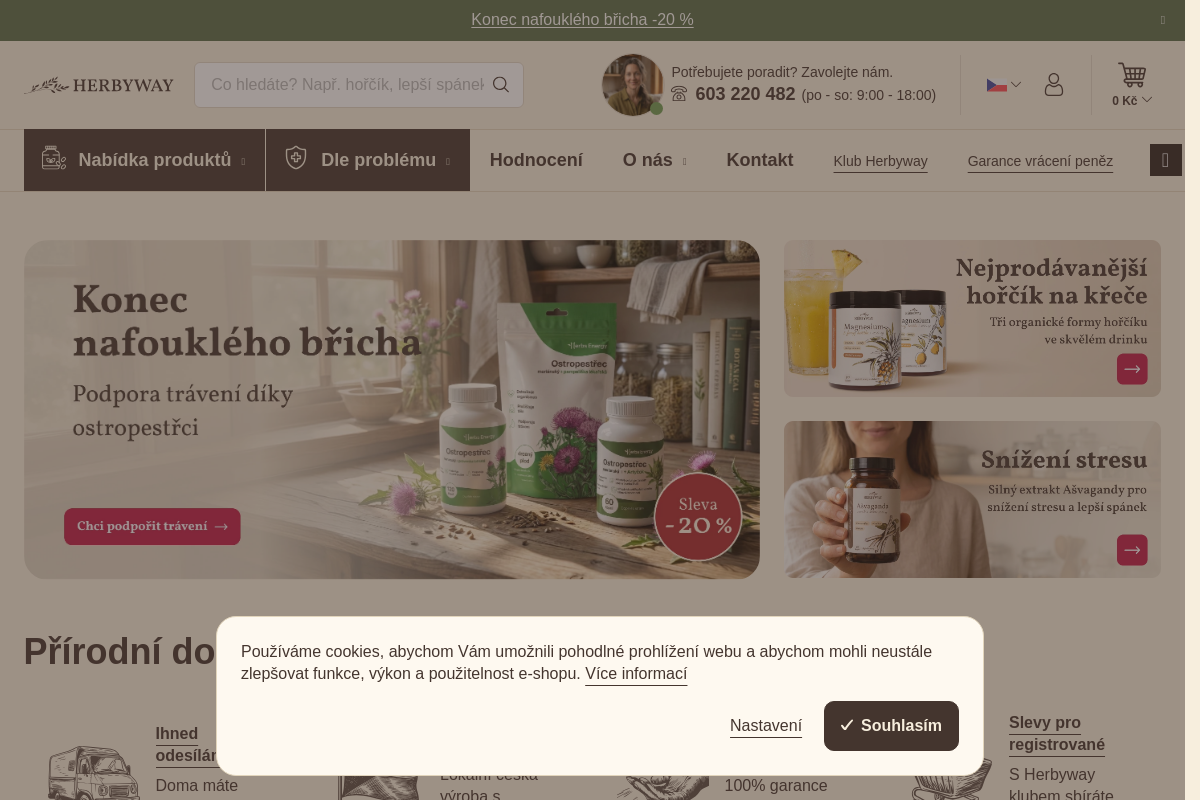Click the search magnifier icon
The image size is (1200, 800).
click(501, 85)
